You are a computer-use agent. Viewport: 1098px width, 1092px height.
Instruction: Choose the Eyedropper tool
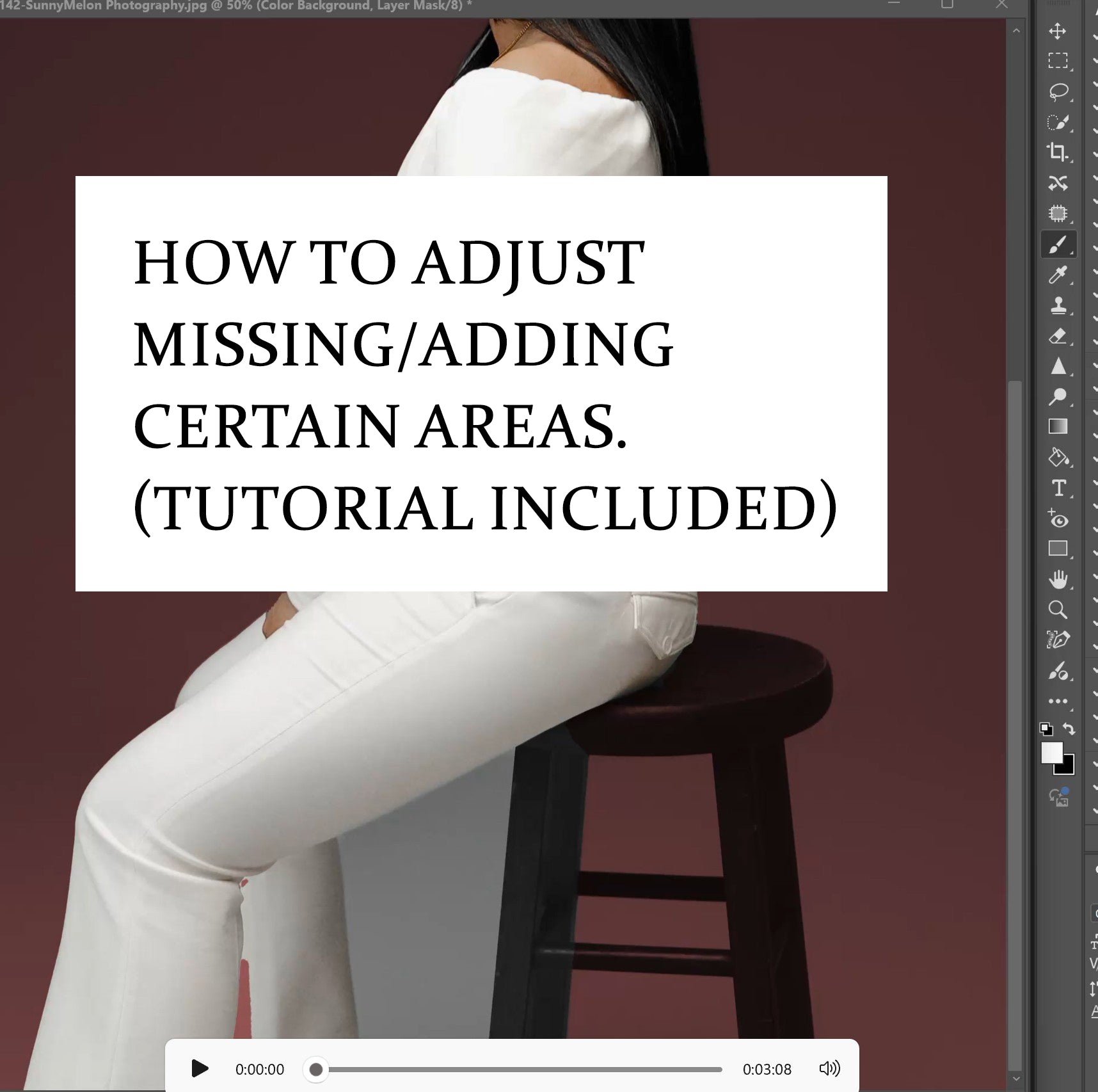tap(1058, 275)
